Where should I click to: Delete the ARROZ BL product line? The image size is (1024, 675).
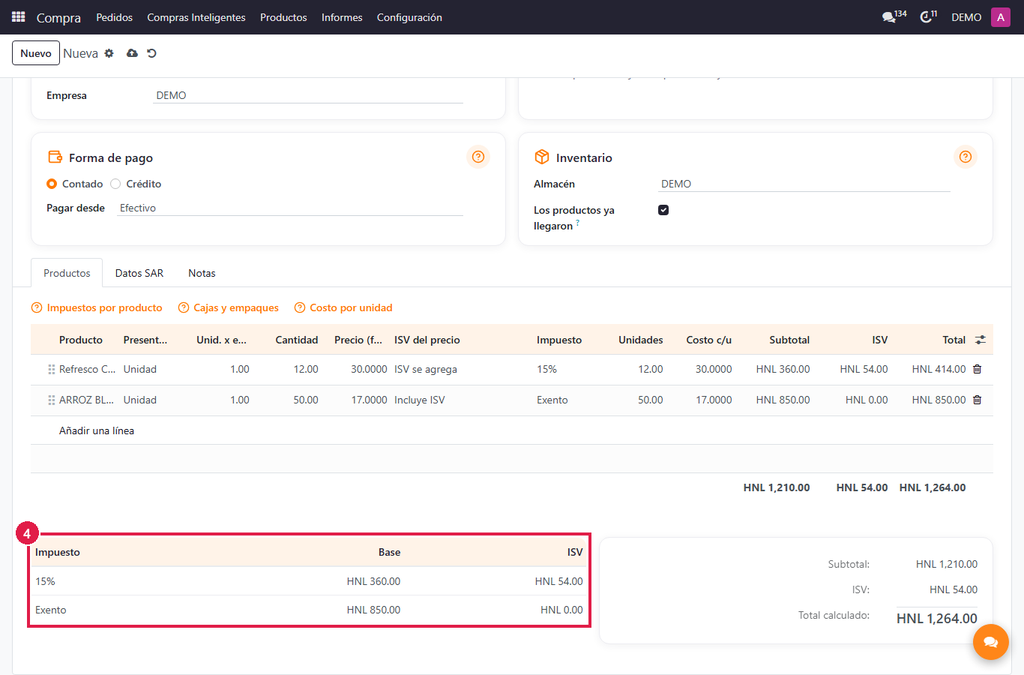(x=977, y=400)
